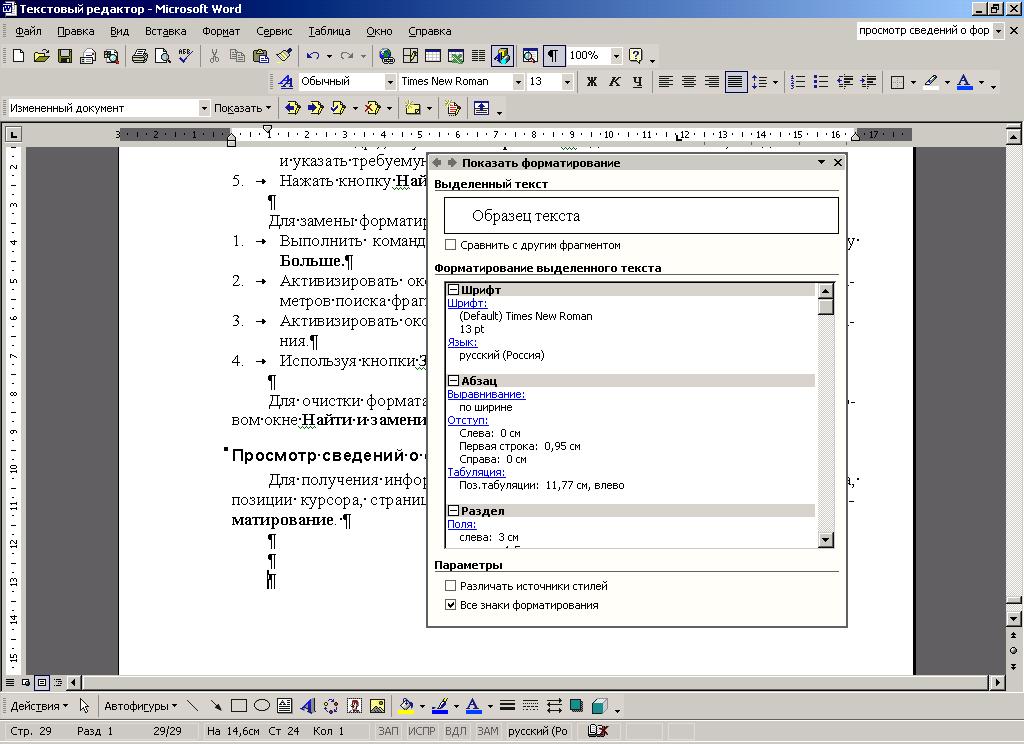Screen dimensions: 1024x744
Task: Open the Показать dropdown menu
Action: [x=242, y=108]
